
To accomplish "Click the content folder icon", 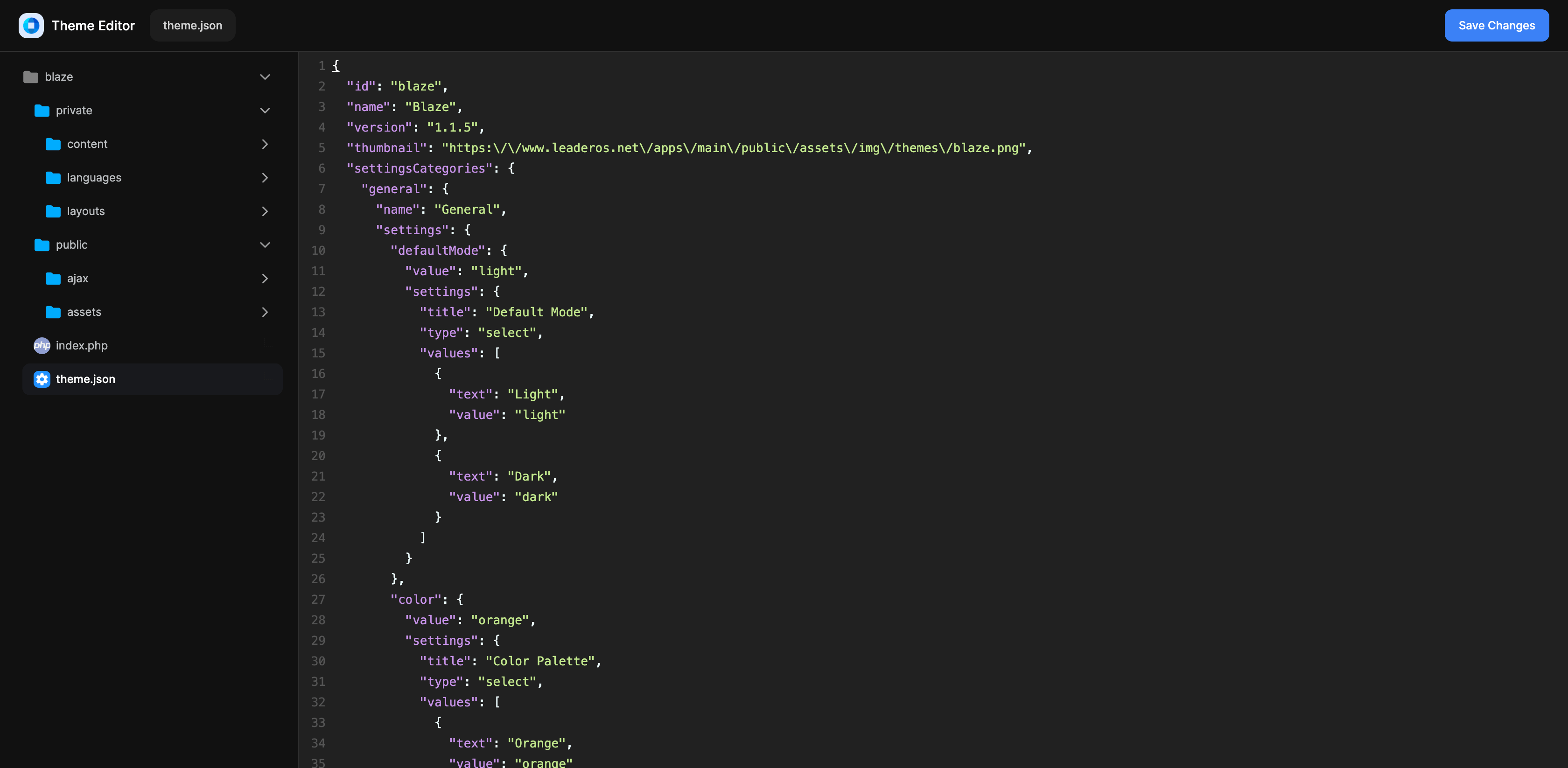I will [x=53, y=144].
